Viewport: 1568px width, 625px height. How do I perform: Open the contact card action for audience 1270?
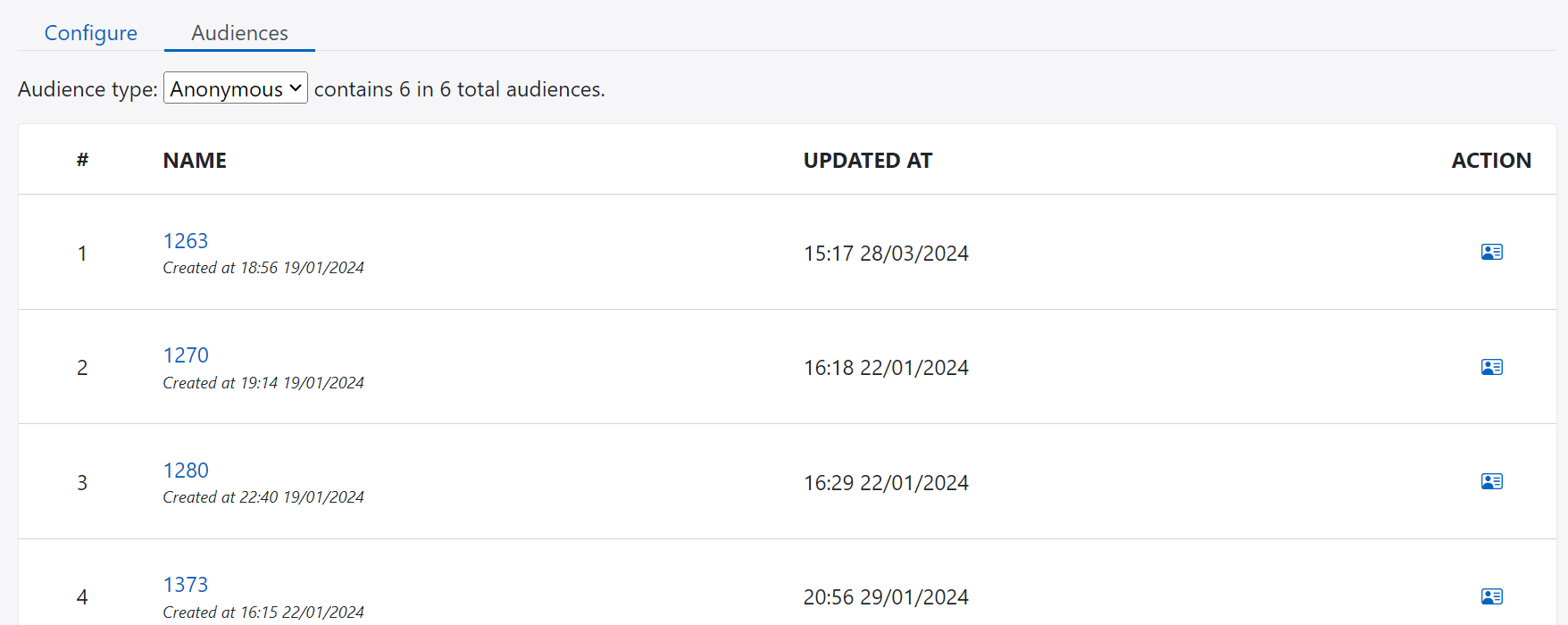pos(1491,366)
